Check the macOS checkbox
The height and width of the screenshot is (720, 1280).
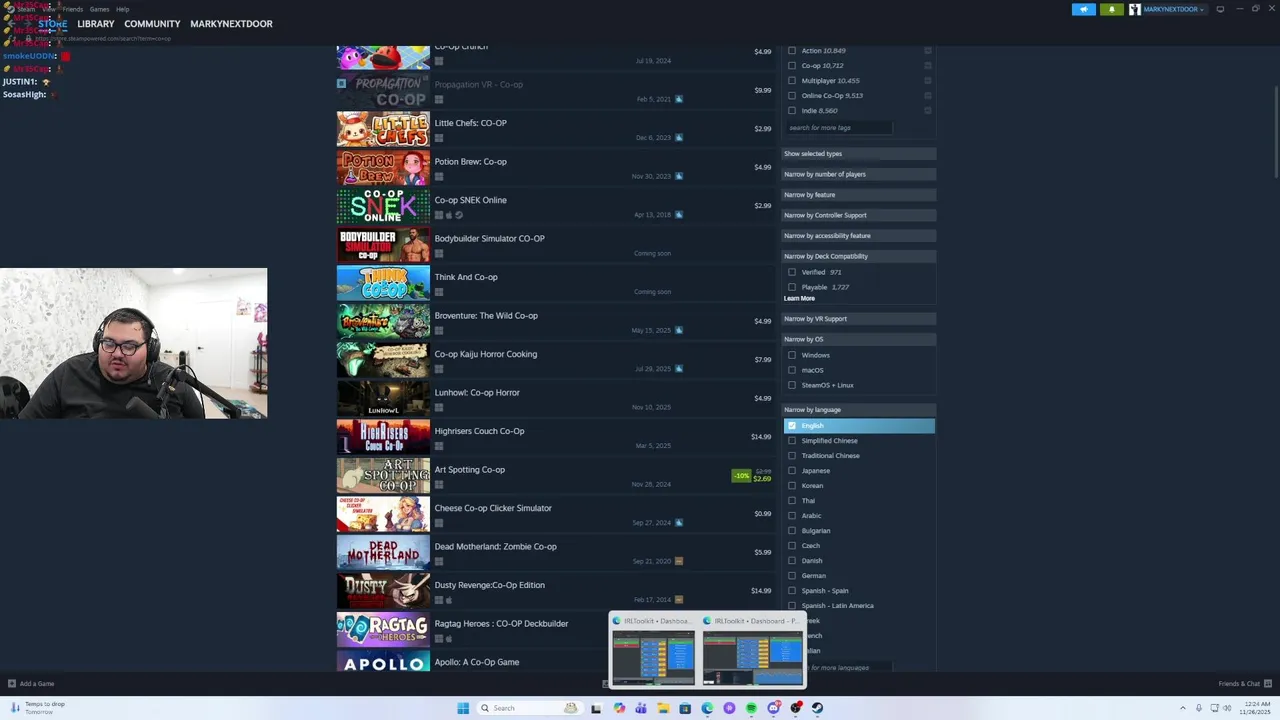coord(792,370)
